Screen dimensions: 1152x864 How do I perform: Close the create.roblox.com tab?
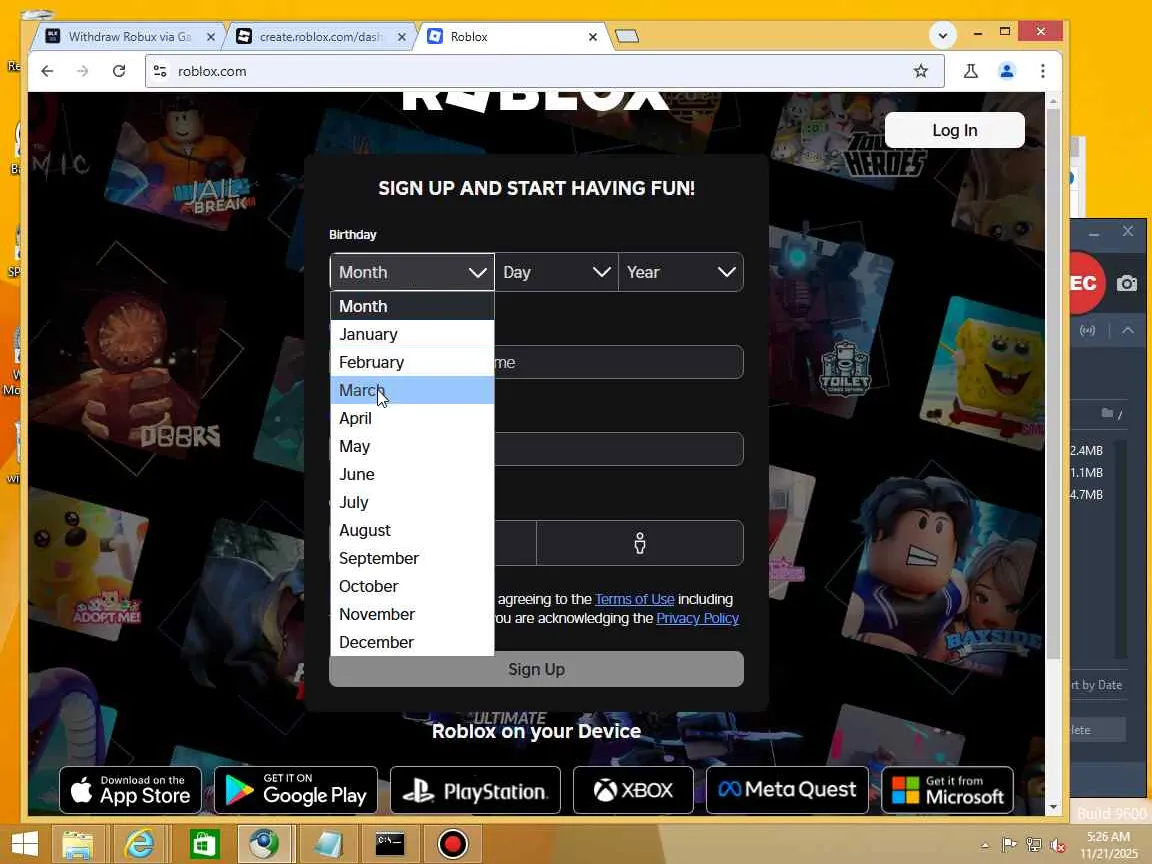(x=402, y=37)
